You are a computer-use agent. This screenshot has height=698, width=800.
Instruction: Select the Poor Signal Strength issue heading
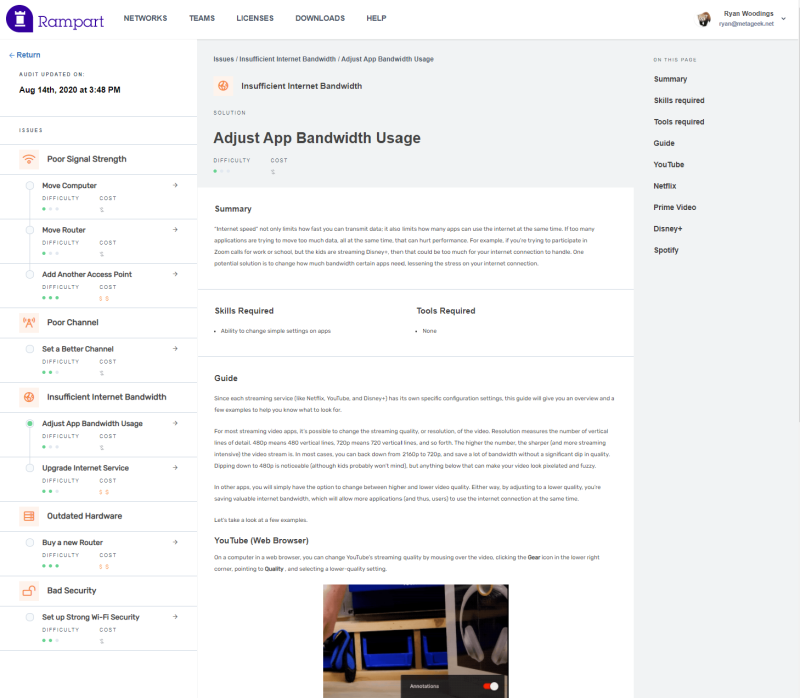[87, 159]
